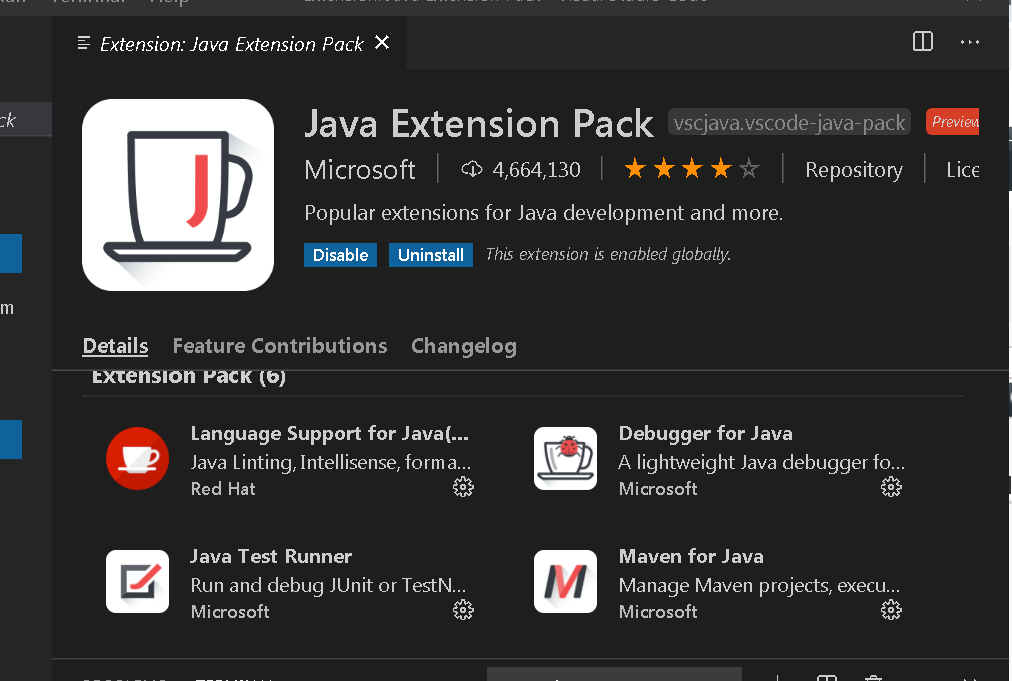Open the gear menu for Maven for Java
1012x681 pixels.
(891, 610)
